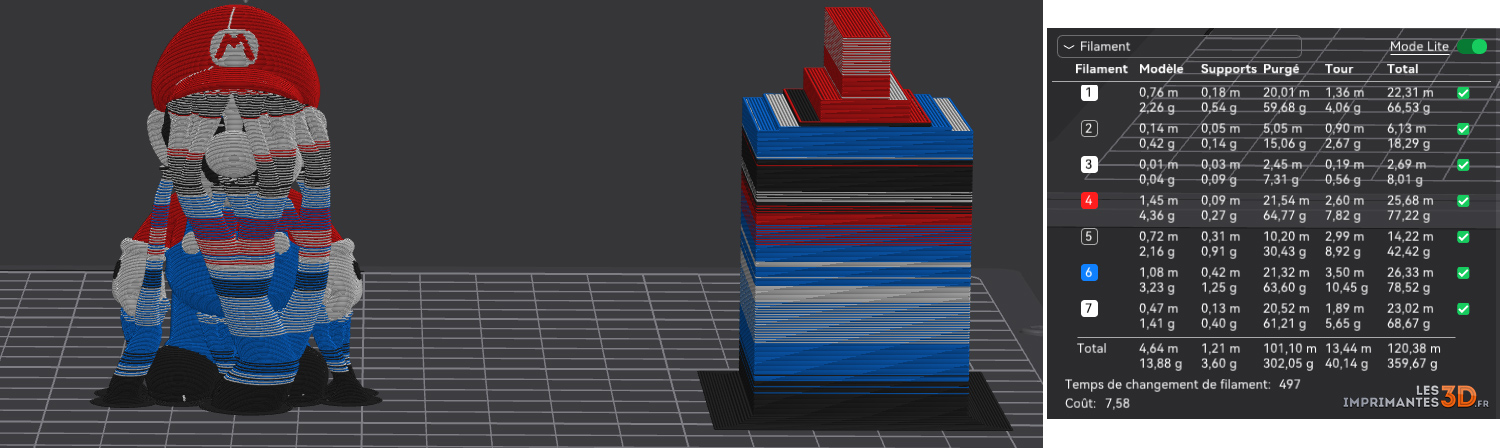The width and height of the screenshot is (1500, 448).
Task: Click the 66,53 g total weight
Action: click(1410, 107)
